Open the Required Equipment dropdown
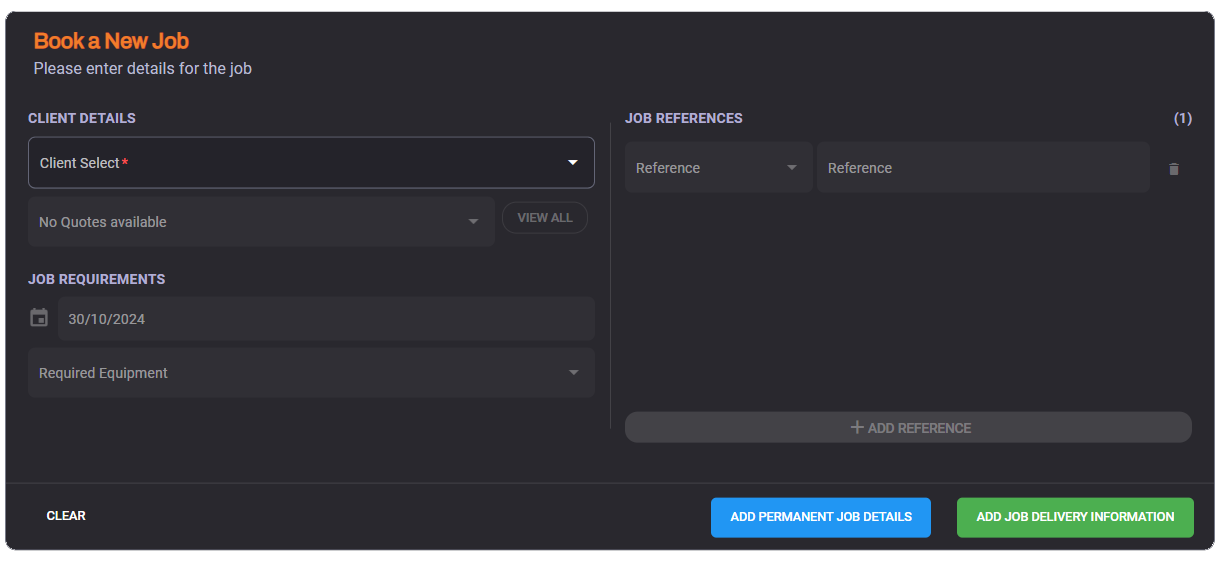The width and height of the screenshot is (1226, 566). pos(311,373)
